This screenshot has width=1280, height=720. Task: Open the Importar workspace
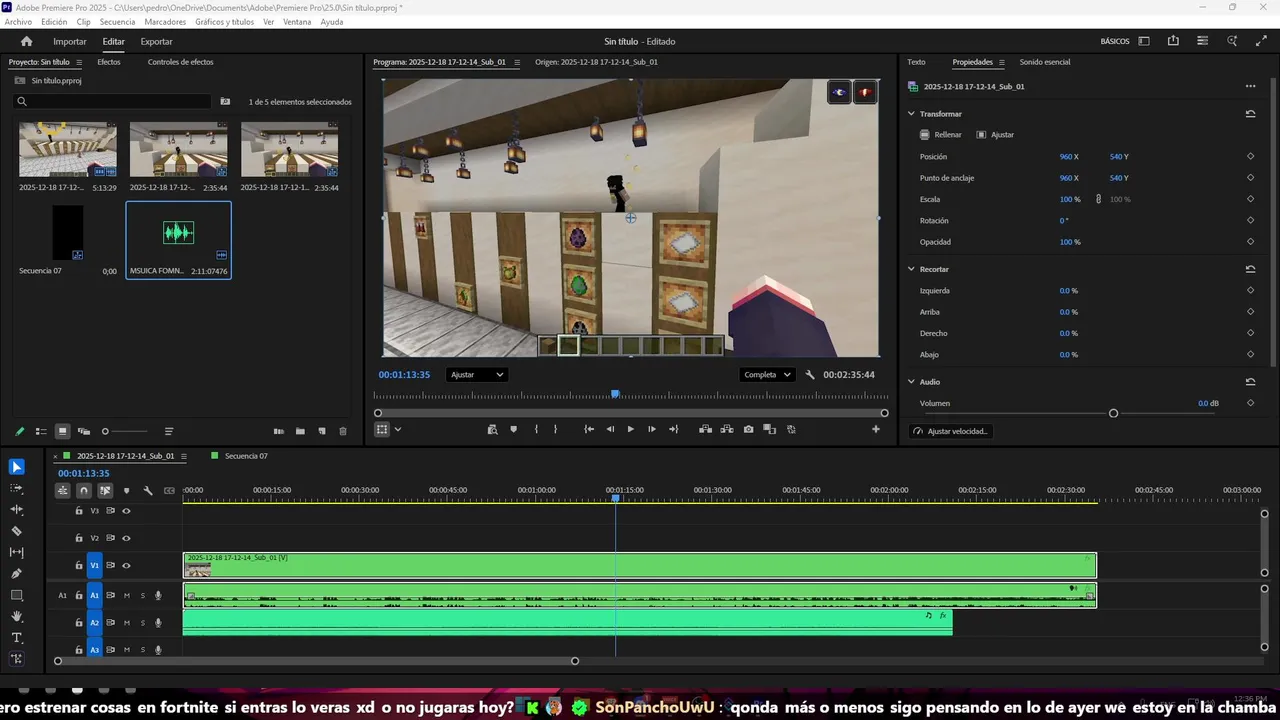(70, 41)
